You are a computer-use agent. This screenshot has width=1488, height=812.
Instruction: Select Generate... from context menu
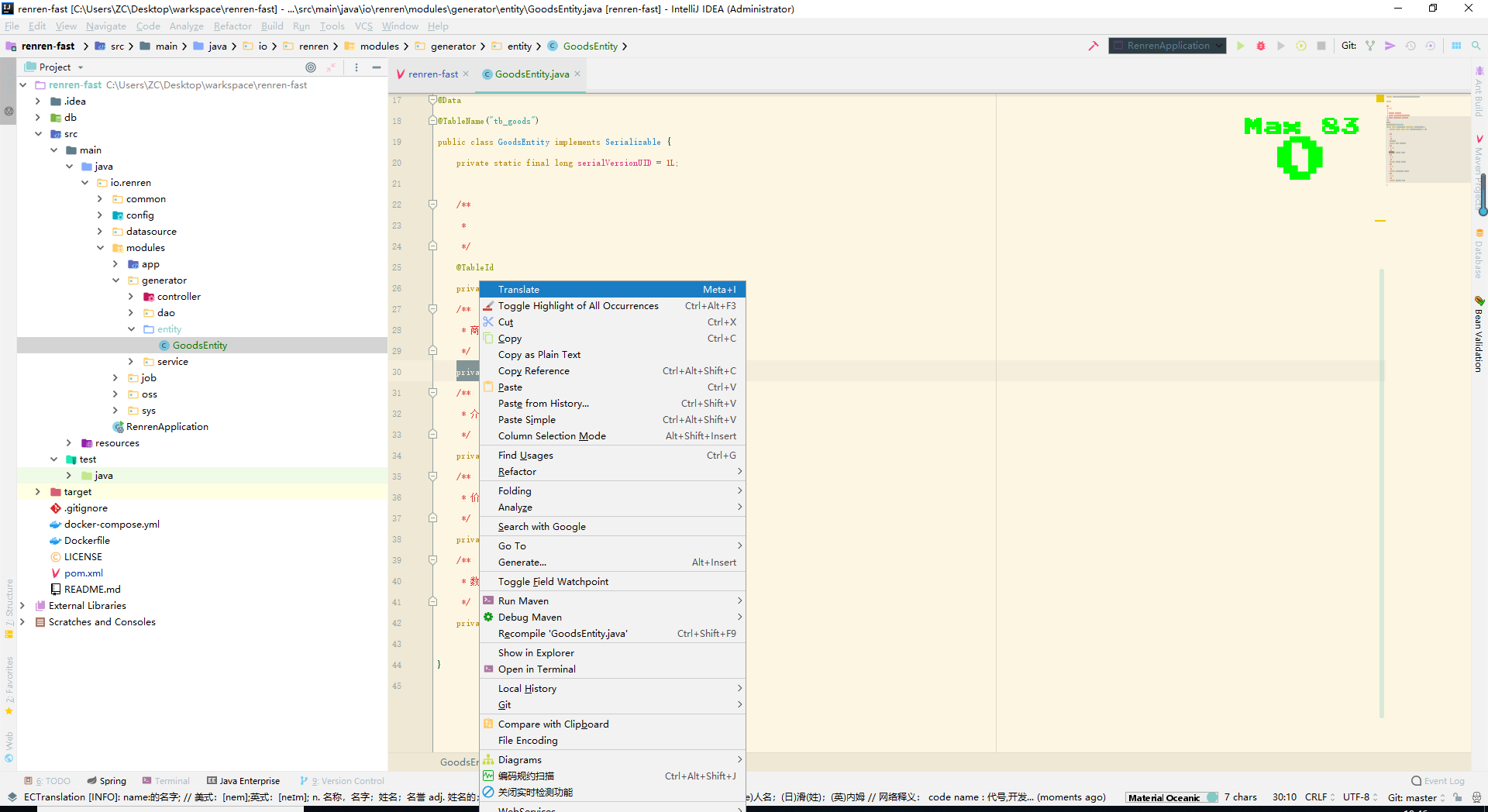[x=612, y=563]
